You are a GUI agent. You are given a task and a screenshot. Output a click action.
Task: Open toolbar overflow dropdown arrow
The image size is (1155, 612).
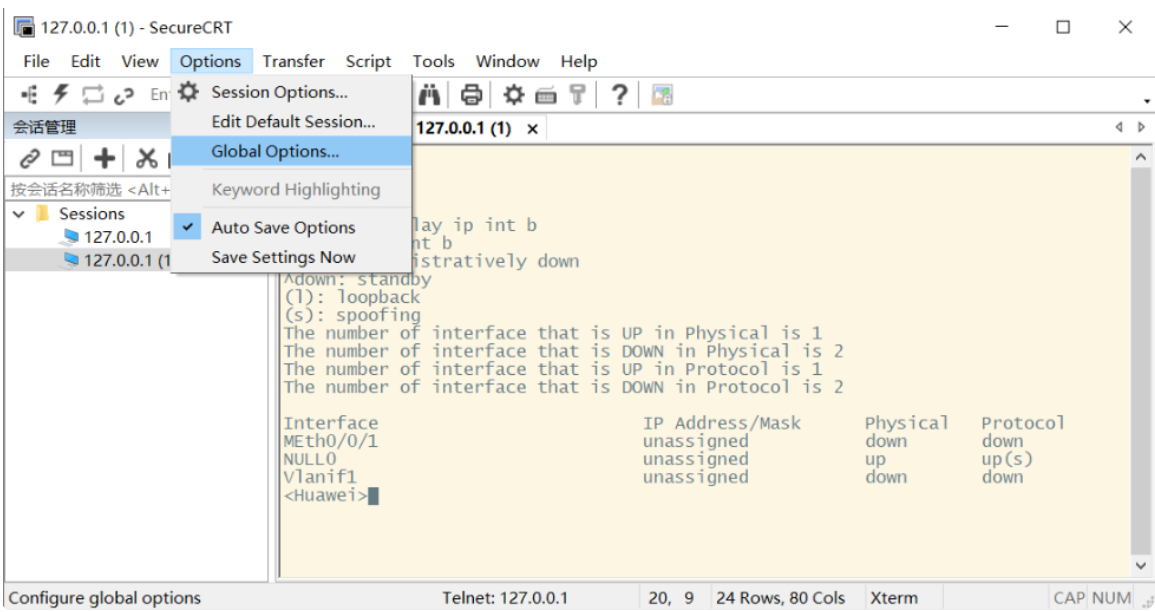tap(1146, 100)
